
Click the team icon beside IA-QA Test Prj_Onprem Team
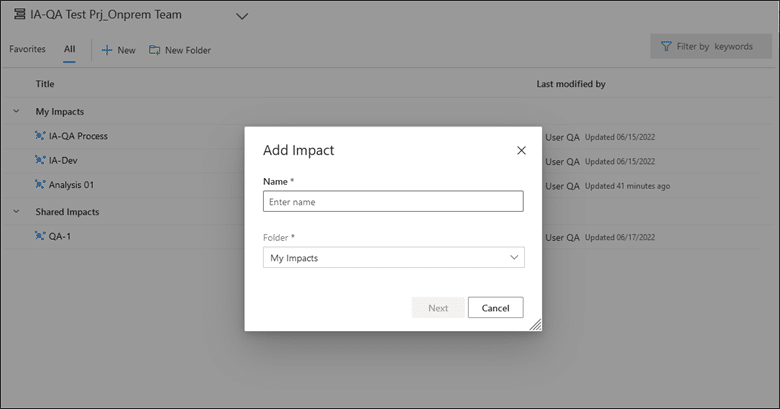coord(19,14)
